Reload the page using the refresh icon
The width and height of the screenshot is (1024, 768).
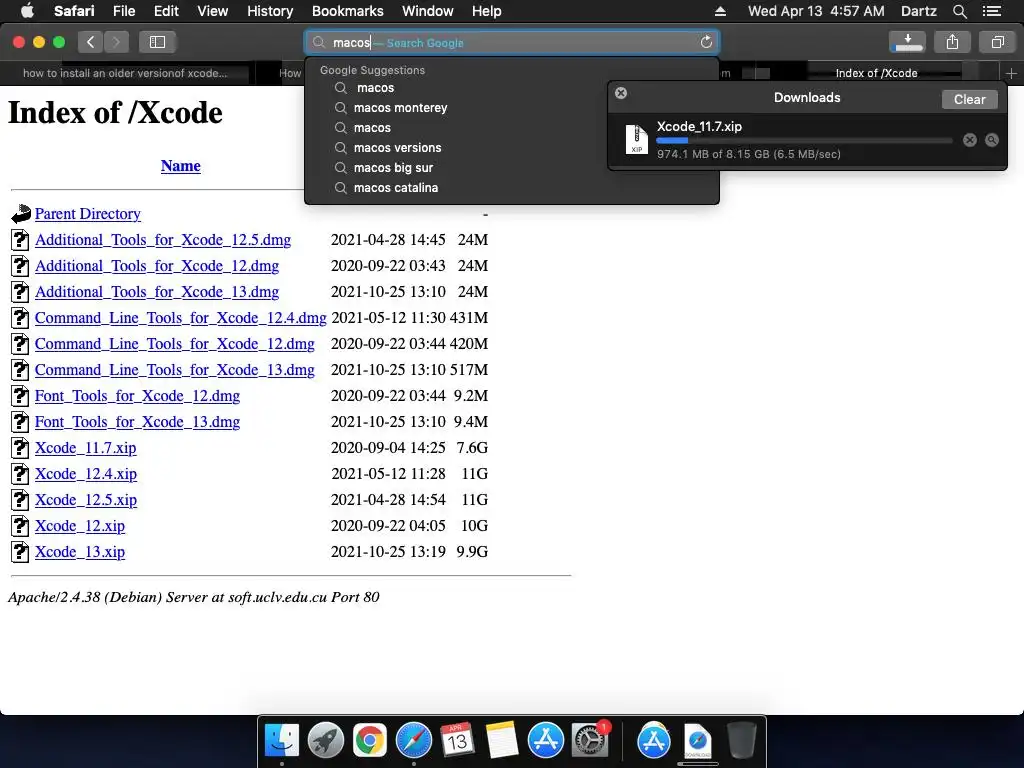(706, 42)
